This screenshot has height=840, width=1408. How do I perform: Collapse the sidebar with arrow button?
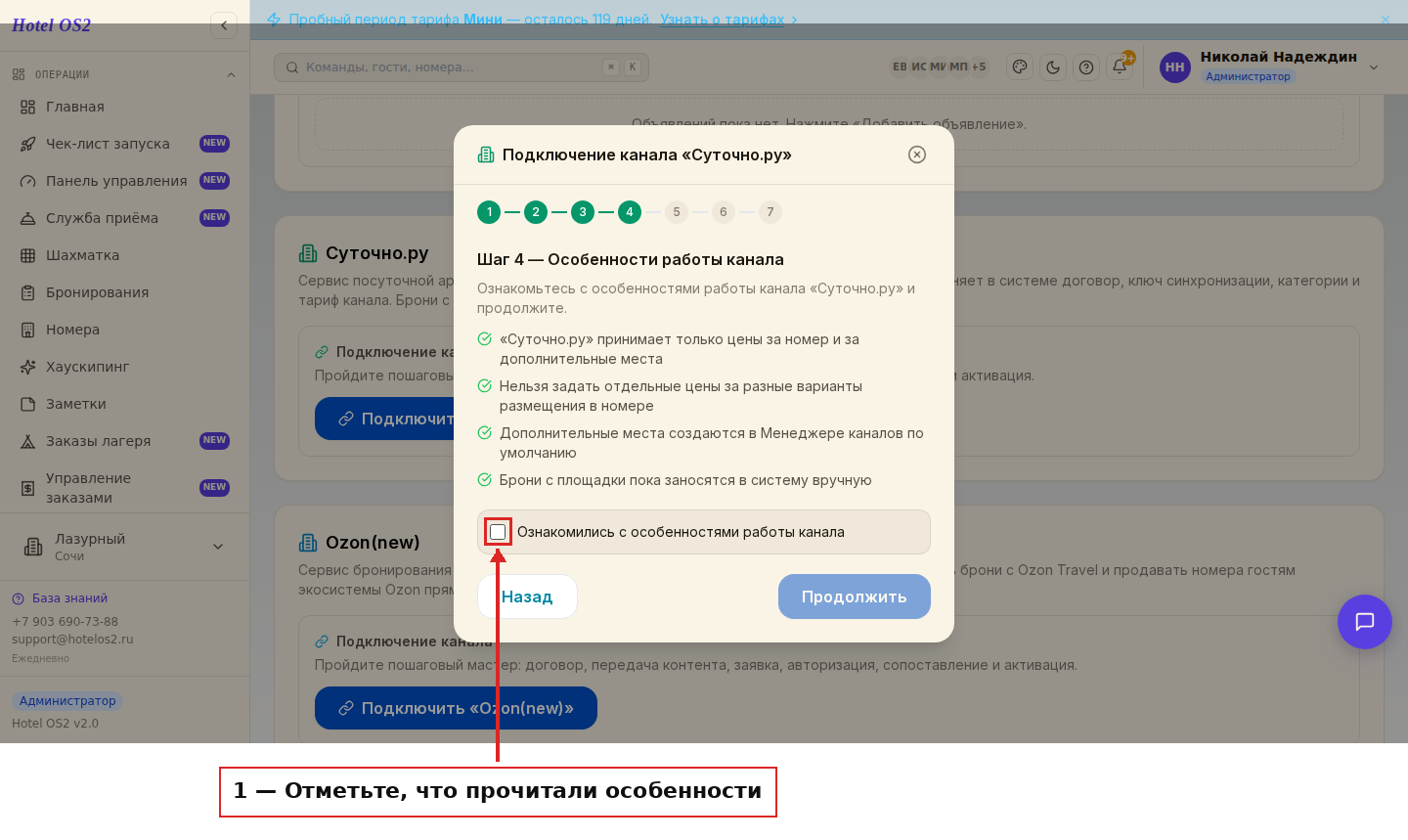click(x=224, y=25)
